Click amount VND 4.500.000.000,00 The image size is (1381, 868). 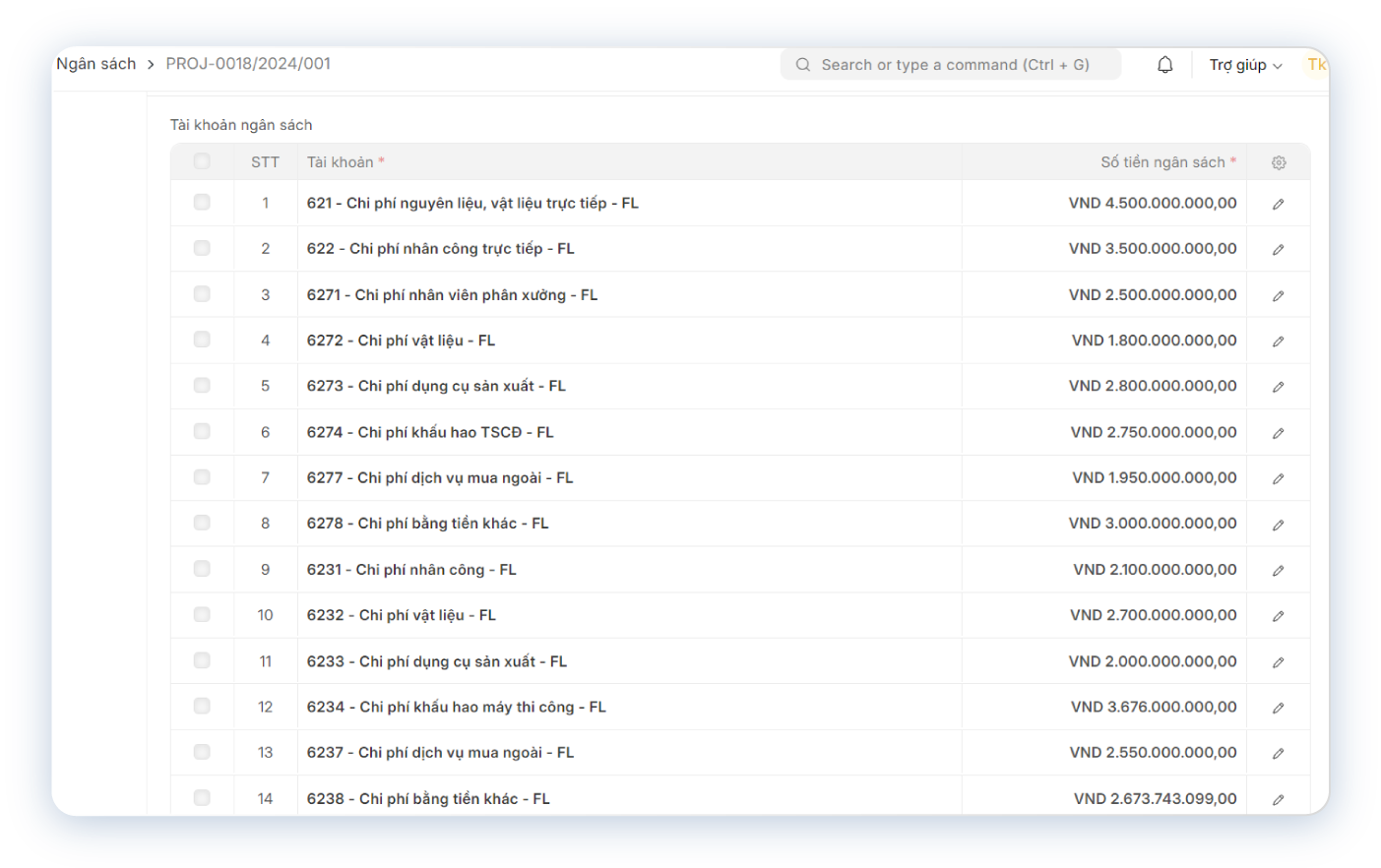[1153, 203]
